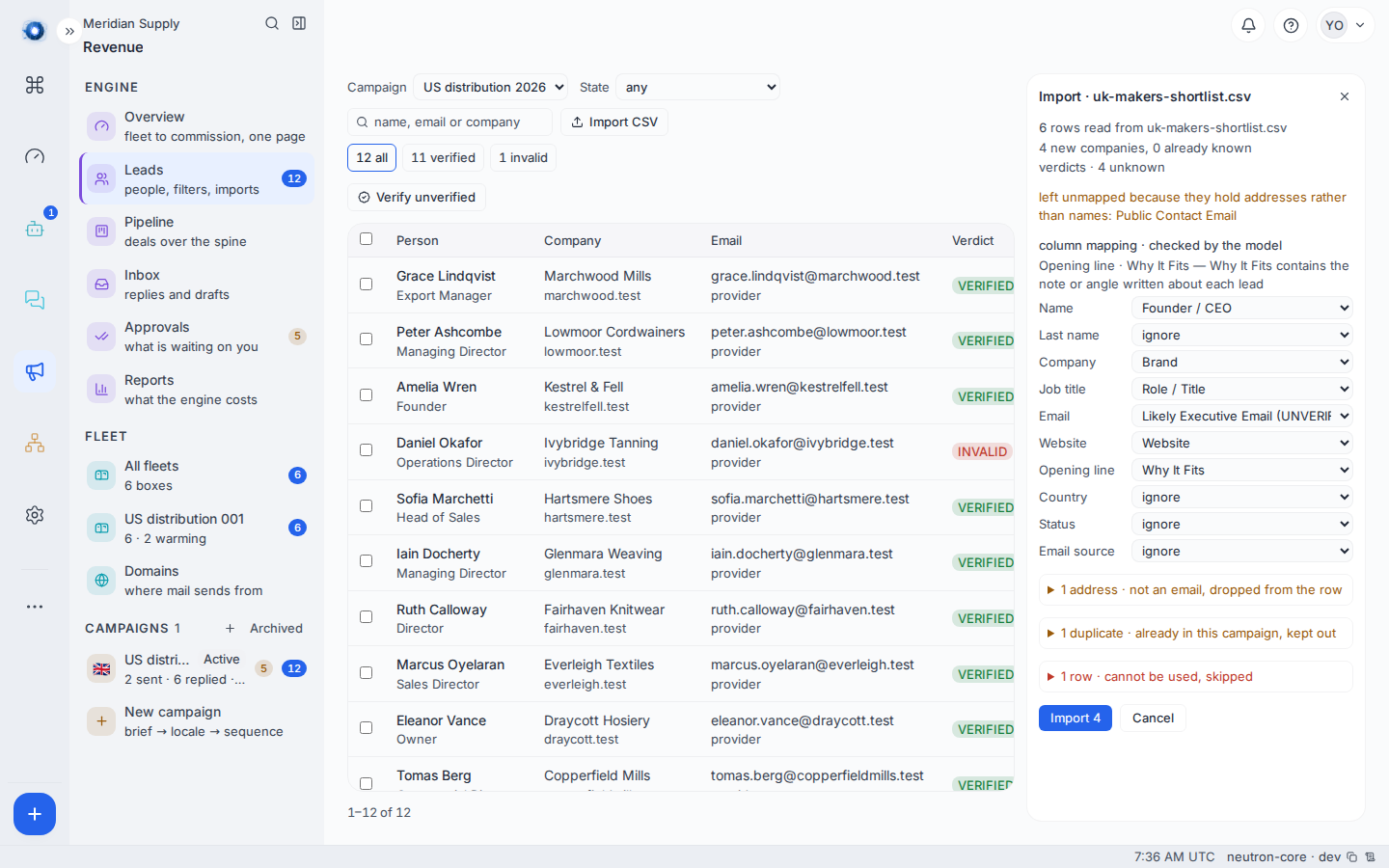Open the gauge dashboard icon in left rail
1389x868 pixels.
tap(35, 156)
